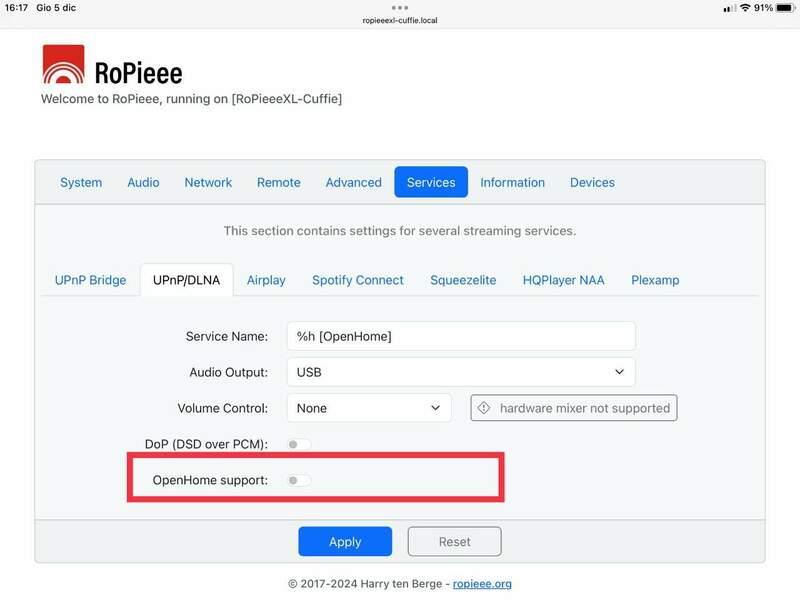Tap the Wi-Fi status icon

click(745, 8)
